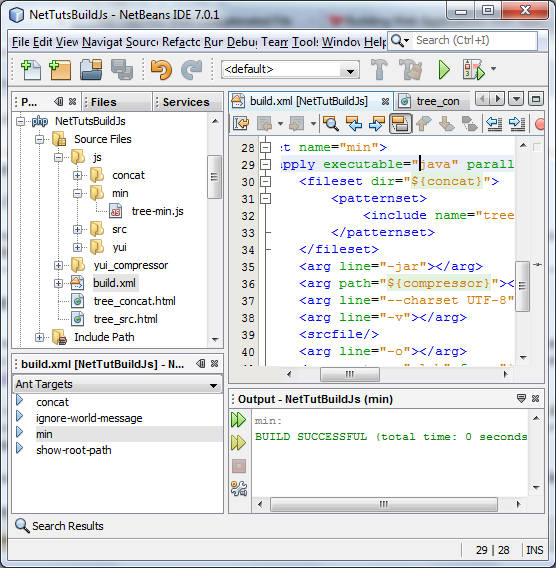The width and height of the screenshot is (556, 568).
Task: Expand the yui folder
Action: (77, 247)
